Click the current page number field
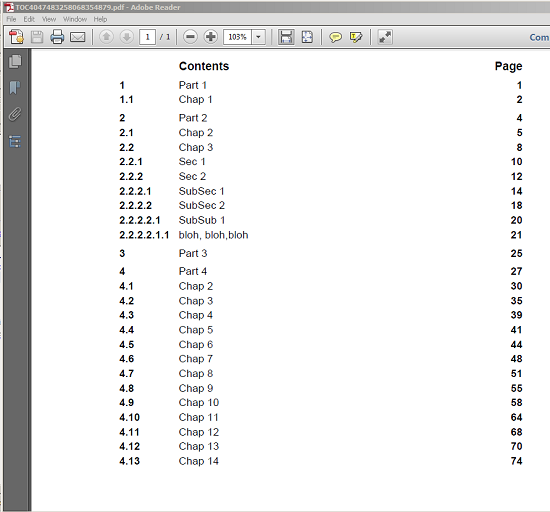The width and height of the screenshot is (550, 512). click(147, 37)
